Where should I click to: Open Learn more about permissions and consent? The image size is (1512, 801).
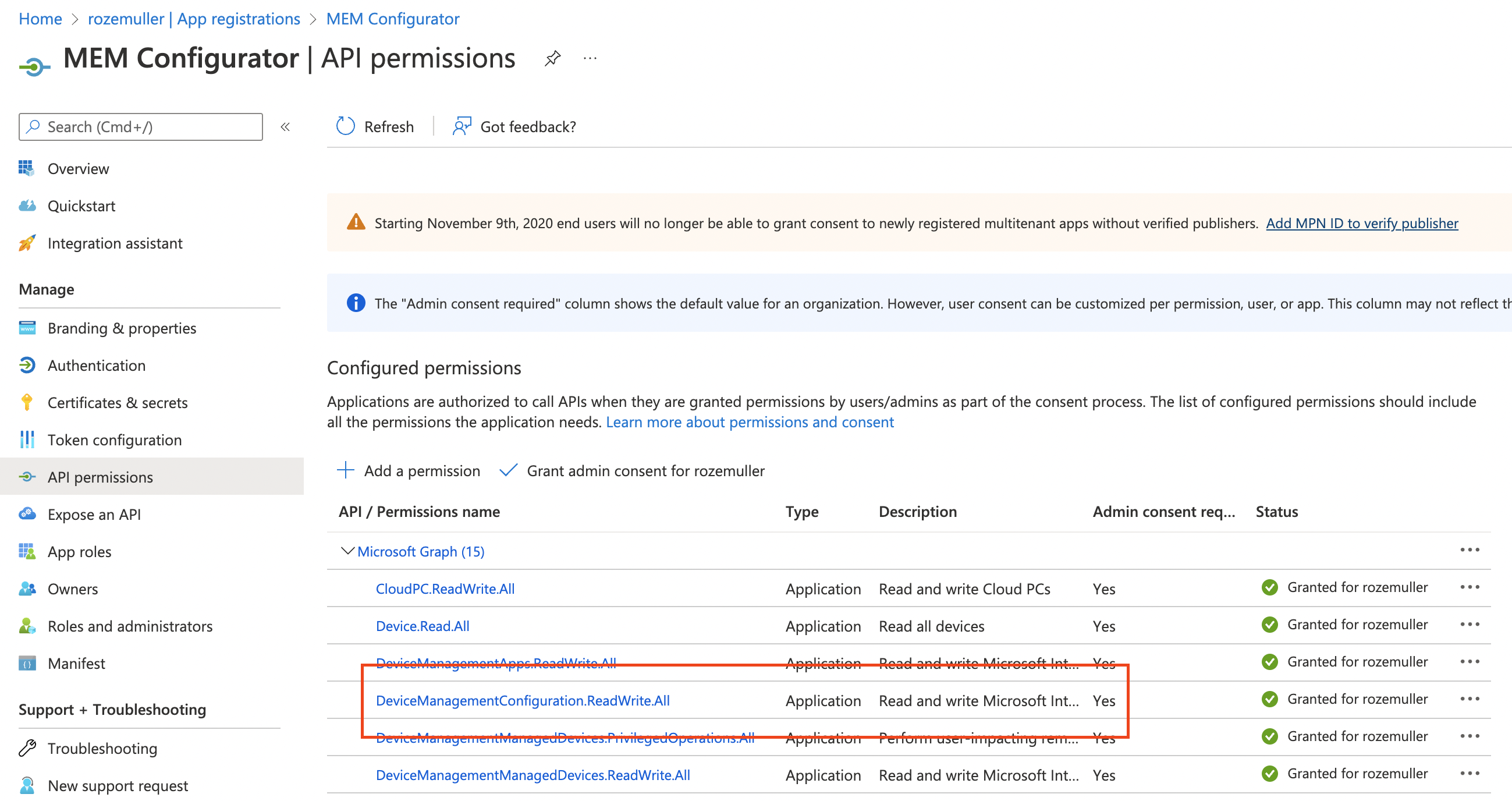tap(751, 421)
